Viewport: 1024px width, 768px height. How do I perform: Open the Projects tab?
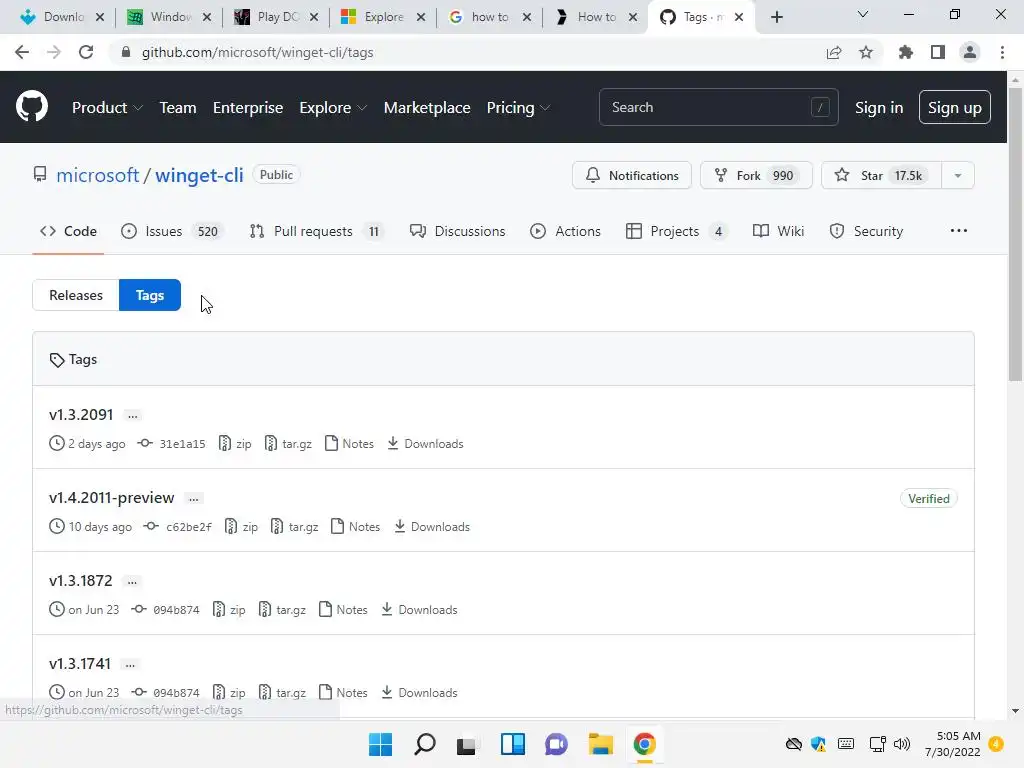point(677,231)
